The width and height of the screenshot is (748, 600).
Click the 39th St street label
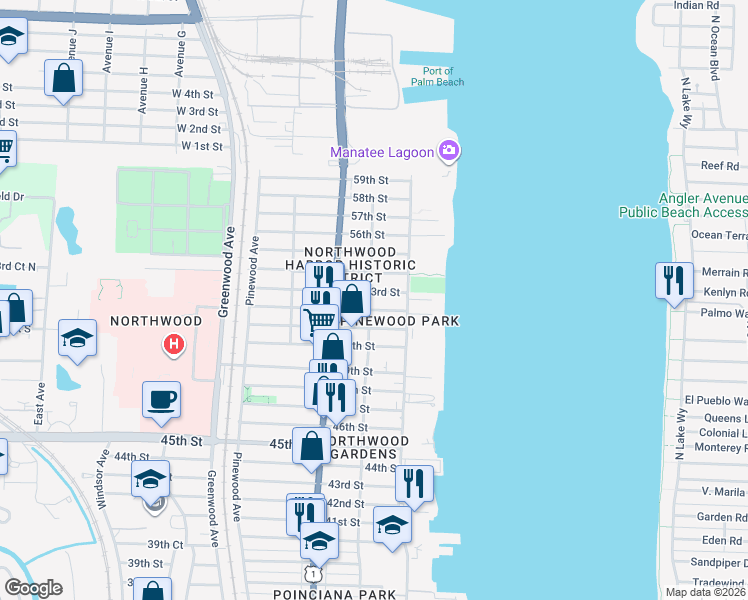pos(145,563)
